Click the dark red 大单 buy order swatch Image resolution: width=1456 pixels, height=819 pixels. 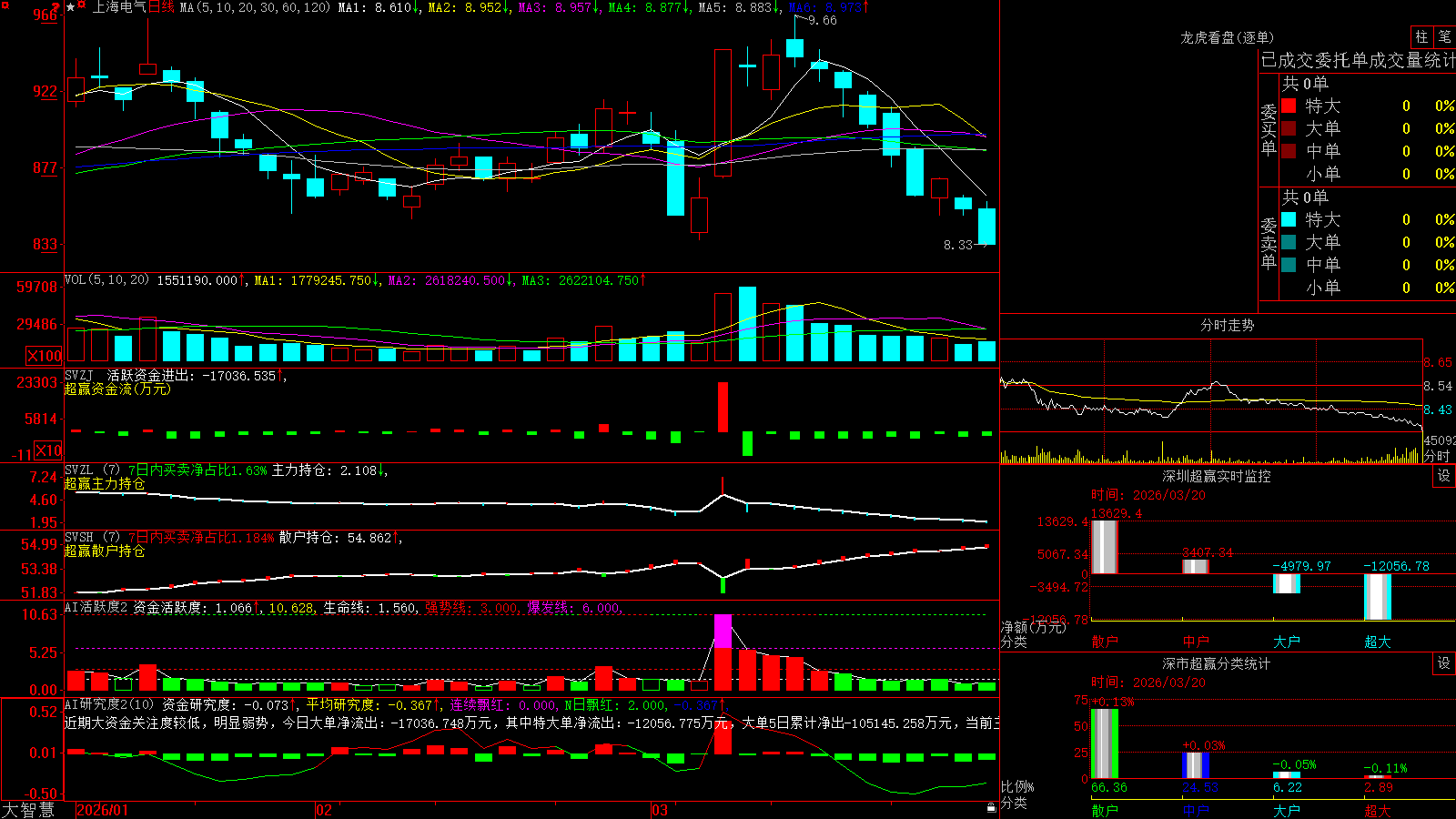pyautogui.click(x=1289, y=128)
